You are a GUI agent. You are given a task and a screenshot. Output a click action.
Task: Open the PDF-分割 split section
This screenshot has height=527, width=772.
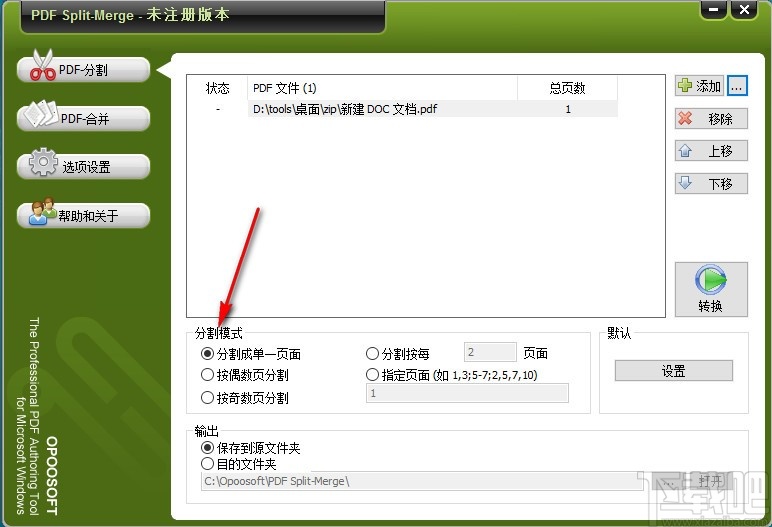83,70
